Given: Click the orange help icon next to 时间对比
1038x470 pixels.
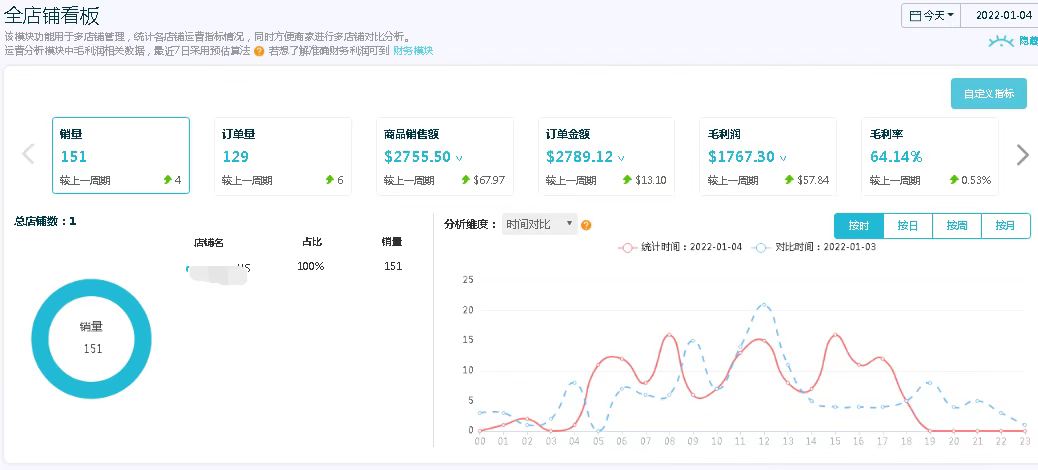Looking at the screenshot, I should 586,225.
